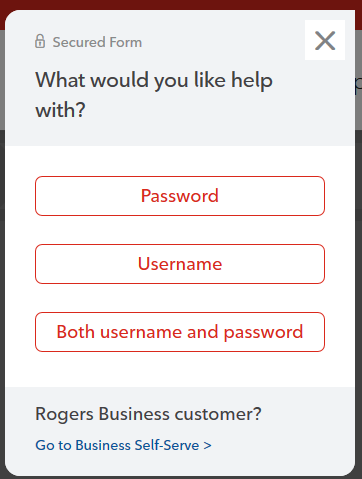362x479 pixels.
Task: Pick Both username and password option
Action: pyautogui.click(x=180, y=332)
